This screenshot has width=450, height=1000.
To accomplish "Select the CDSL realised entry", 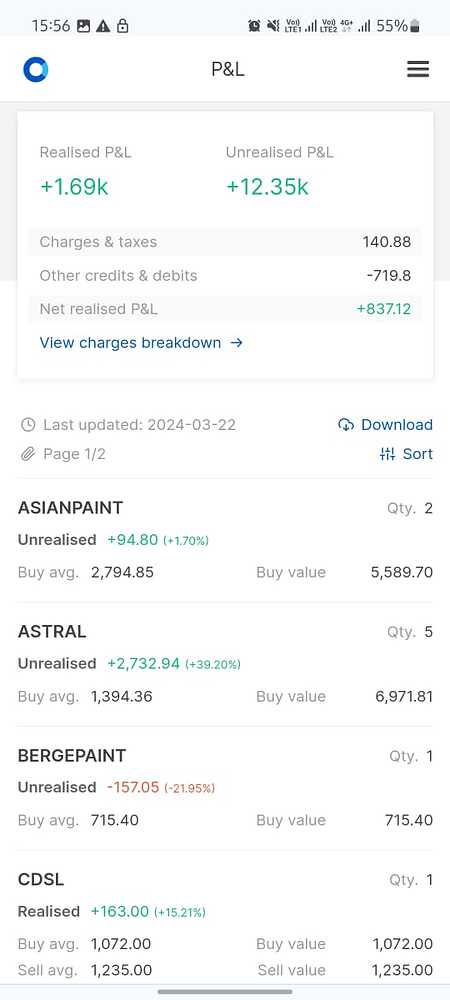I will pyautogui.click(x=225, y=925).
